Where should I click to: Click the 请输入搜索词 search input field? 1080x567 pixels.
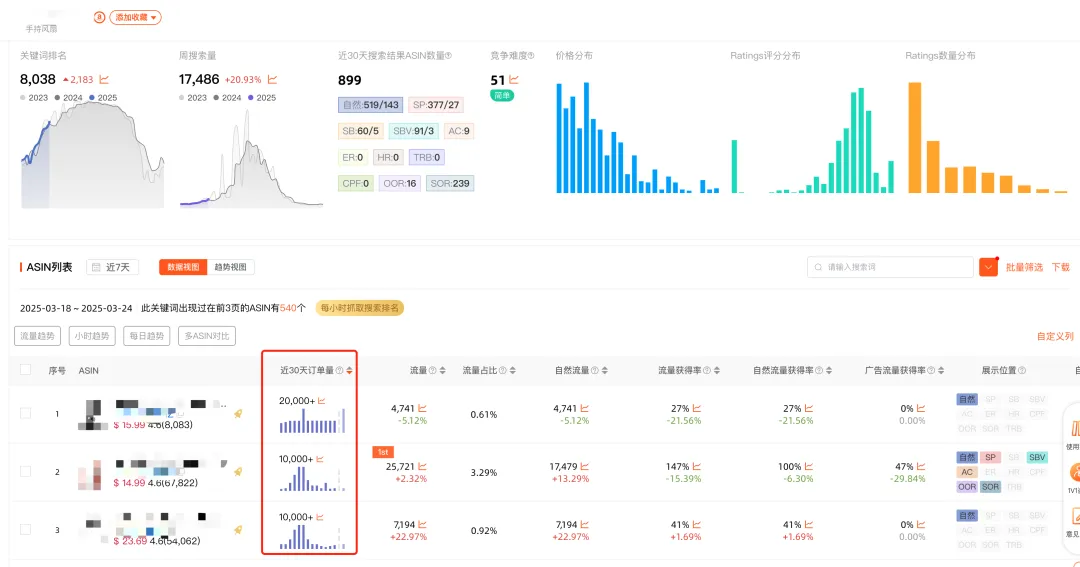click(x=890, y=267)
